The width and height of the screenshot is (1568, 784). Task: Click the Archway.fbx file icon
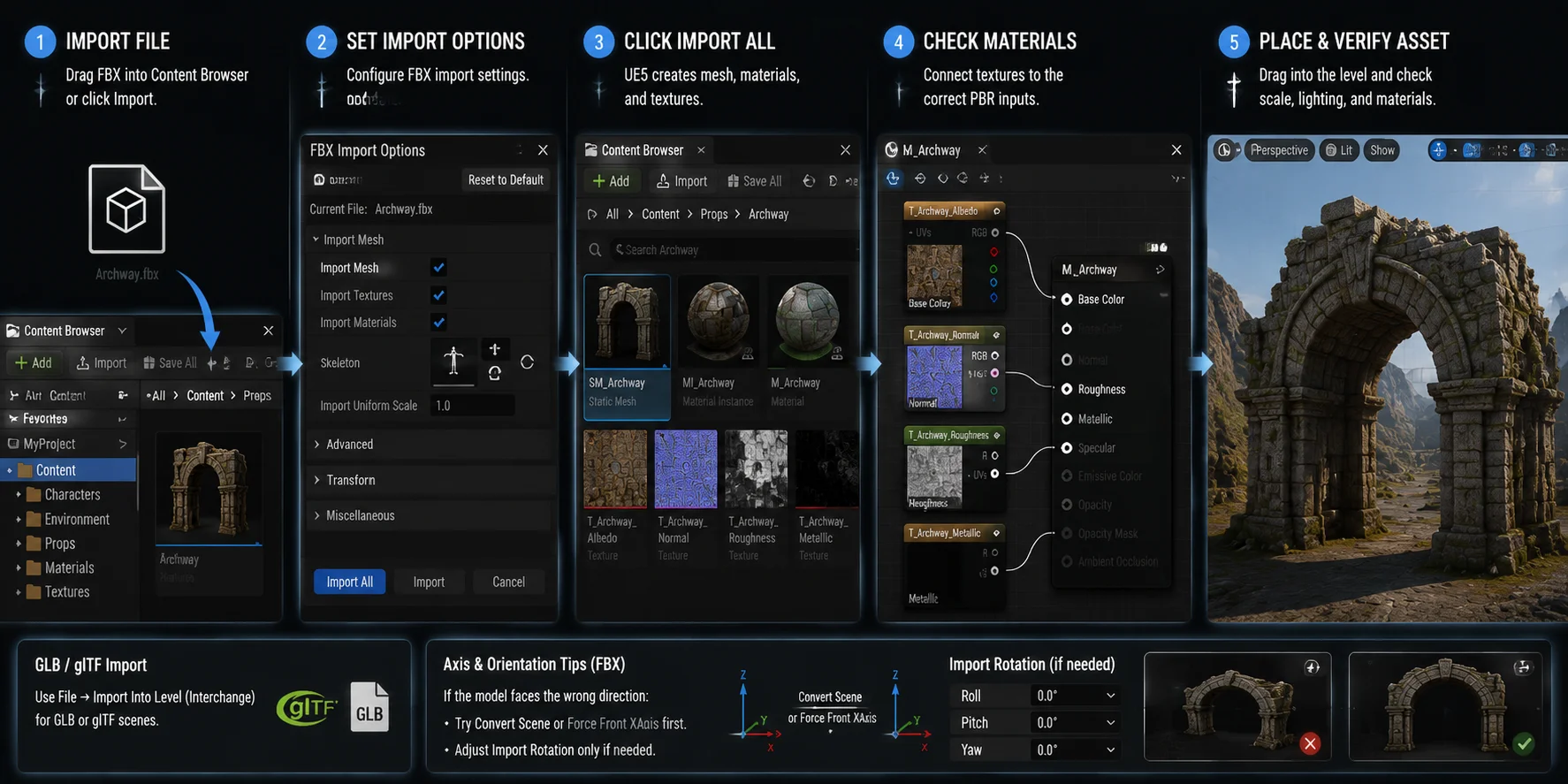(126, 209)
